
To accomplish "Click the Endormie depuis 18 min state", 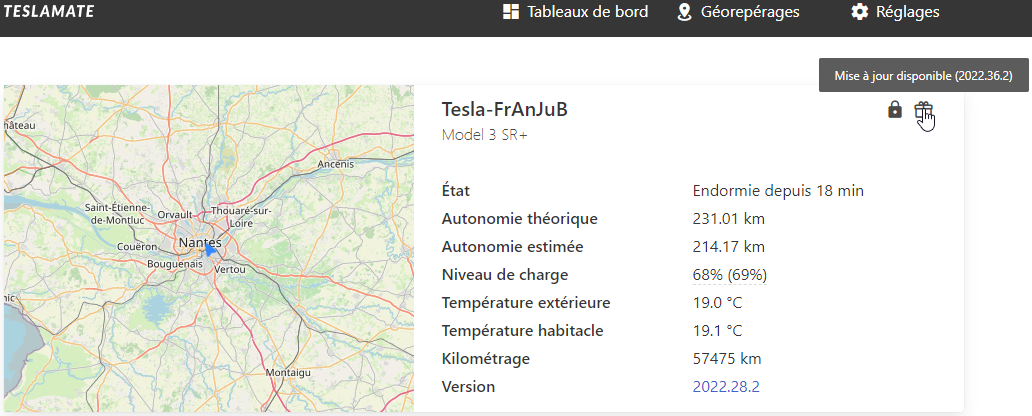I will 778,191.
